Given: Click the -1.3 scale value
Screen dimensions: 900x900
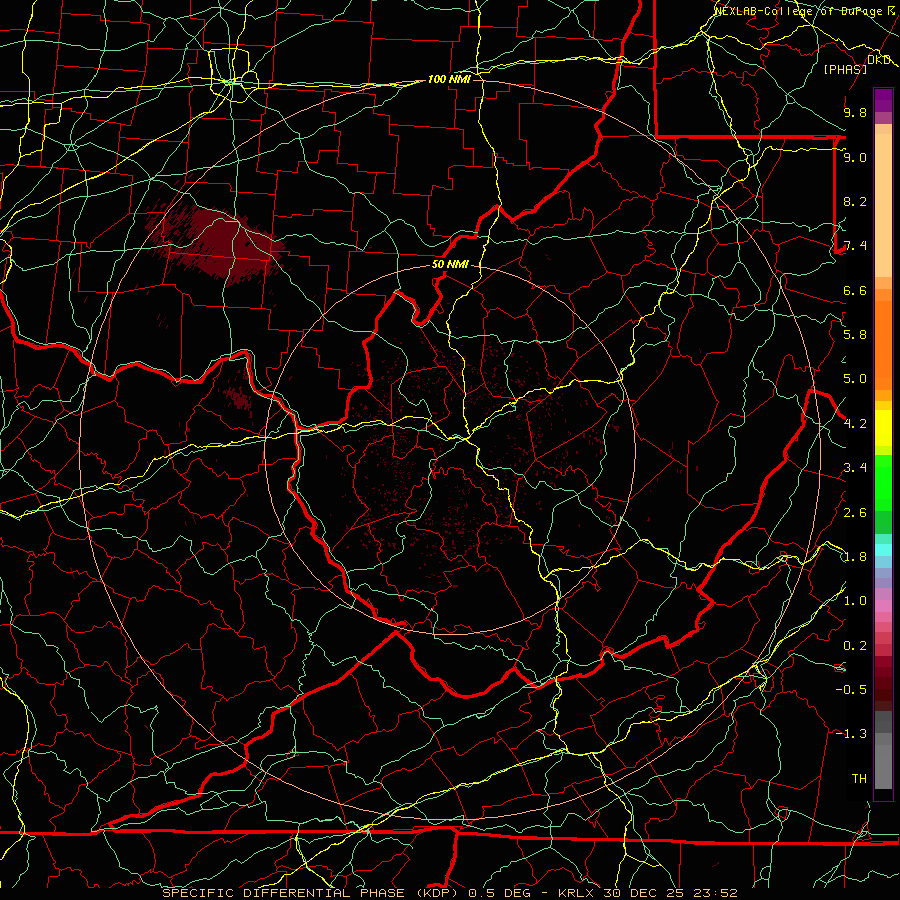Looking at the screenshot, I should [x=851, y=734].
